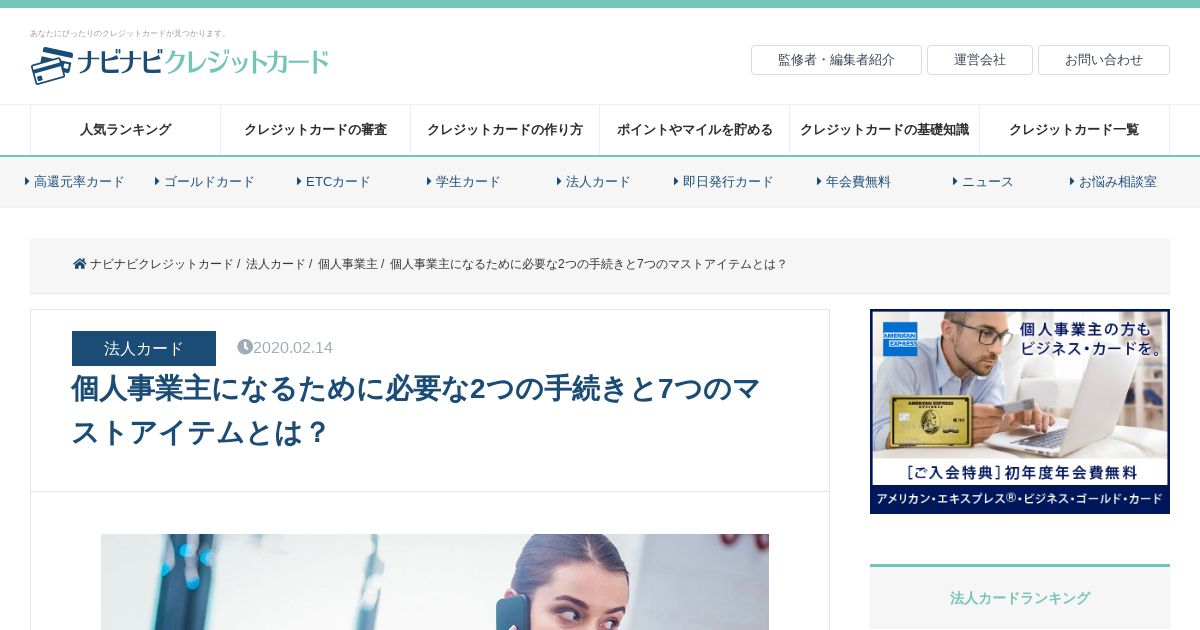Select 人気ランキング menu item
The height and width of the screenshot is (630, 1200).
125,130
